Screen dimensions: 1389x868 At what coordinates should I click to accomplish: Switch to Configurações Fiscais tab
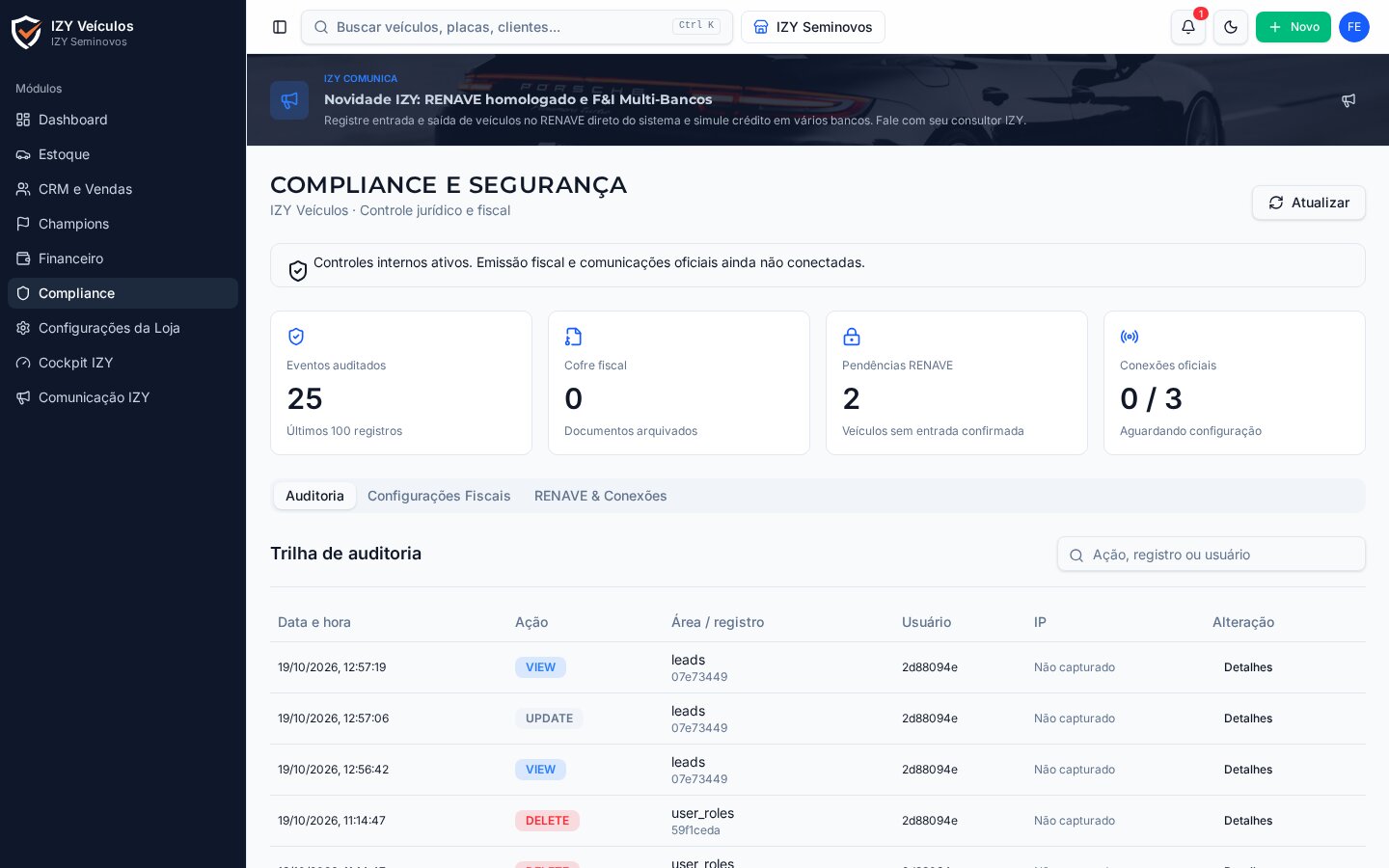439,496
